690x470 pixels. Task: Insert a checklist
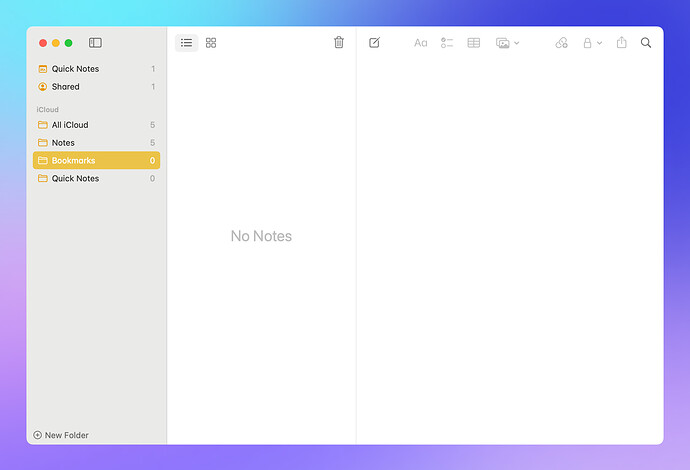pyautogui.click(x=447, y=43)
